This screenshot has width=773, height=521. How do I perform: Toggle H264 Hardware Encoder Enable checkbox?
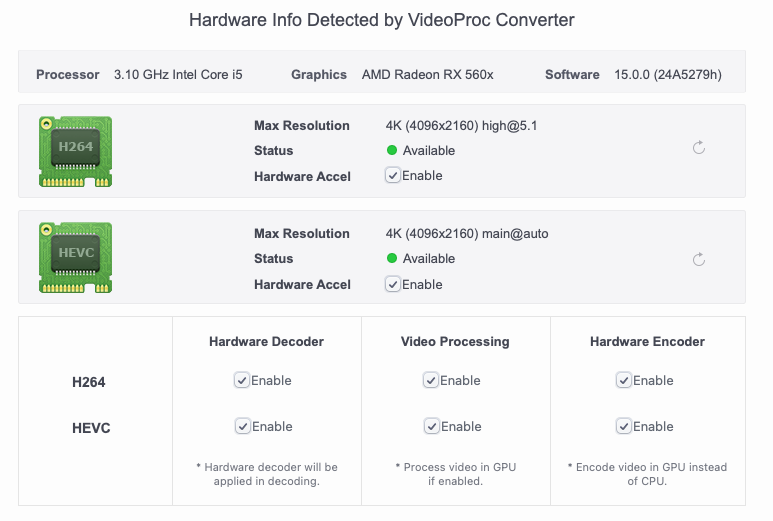coord(624,381)
